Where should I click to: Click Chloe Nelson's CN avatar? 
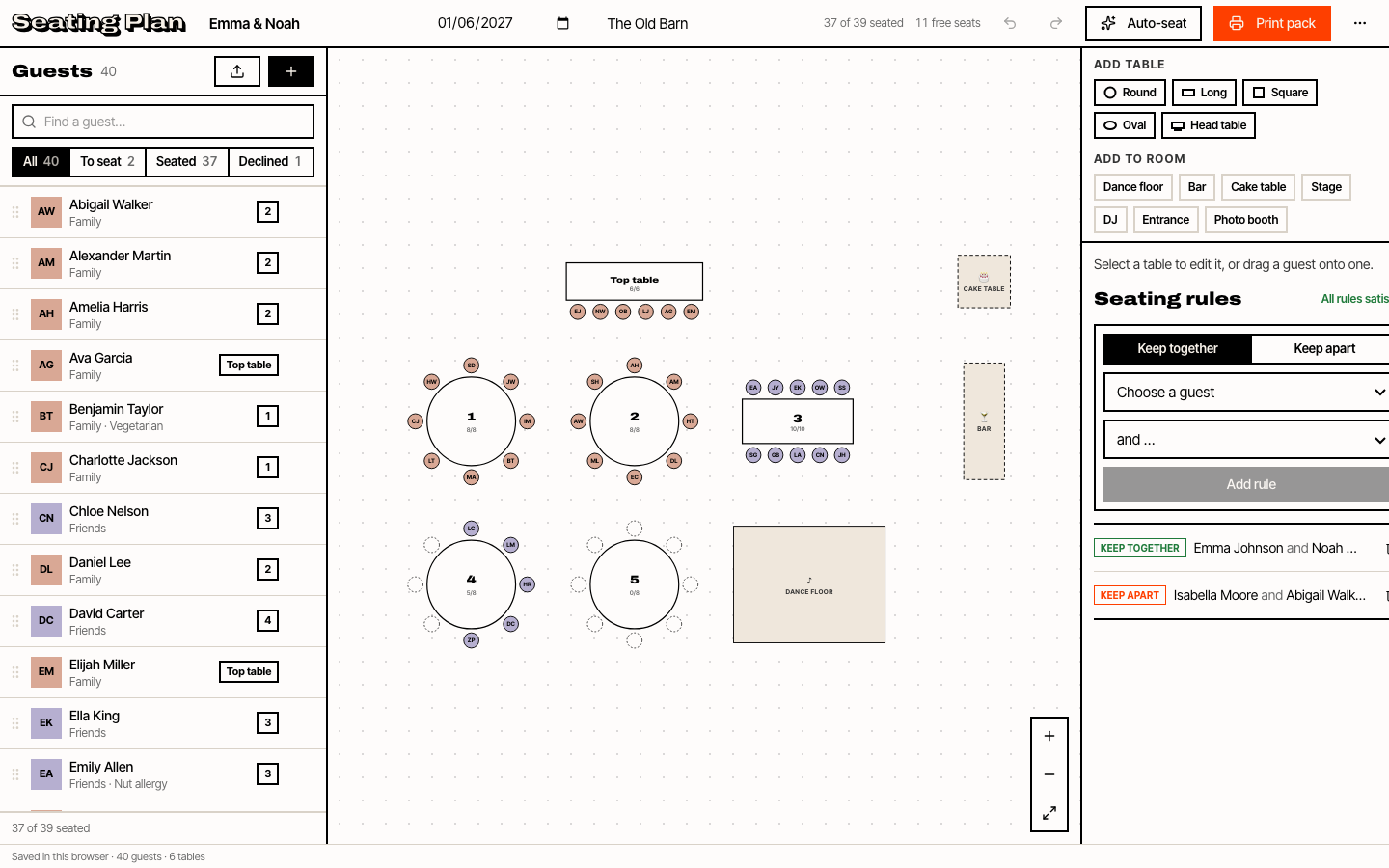[x=46, y=518]
